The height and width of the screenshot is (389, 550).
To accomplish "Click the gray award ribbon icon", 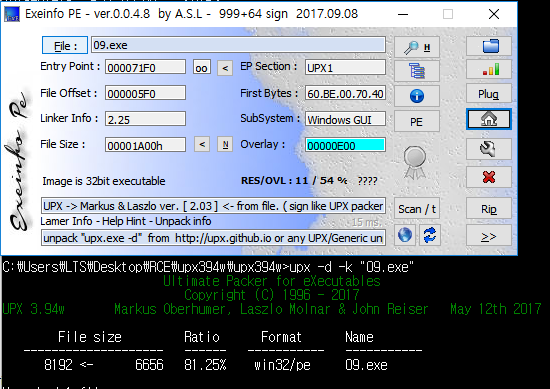I will 415,162.
